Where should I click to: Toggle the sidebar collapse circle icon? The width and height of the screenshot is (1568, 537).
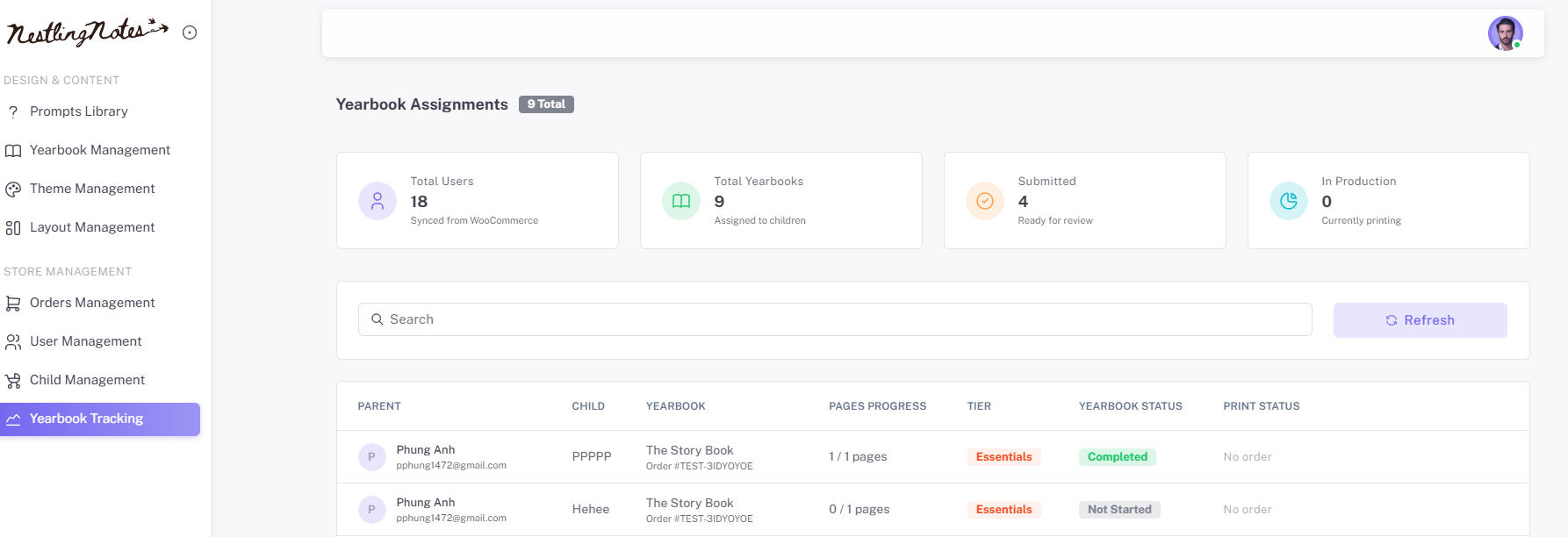(190, 32)
